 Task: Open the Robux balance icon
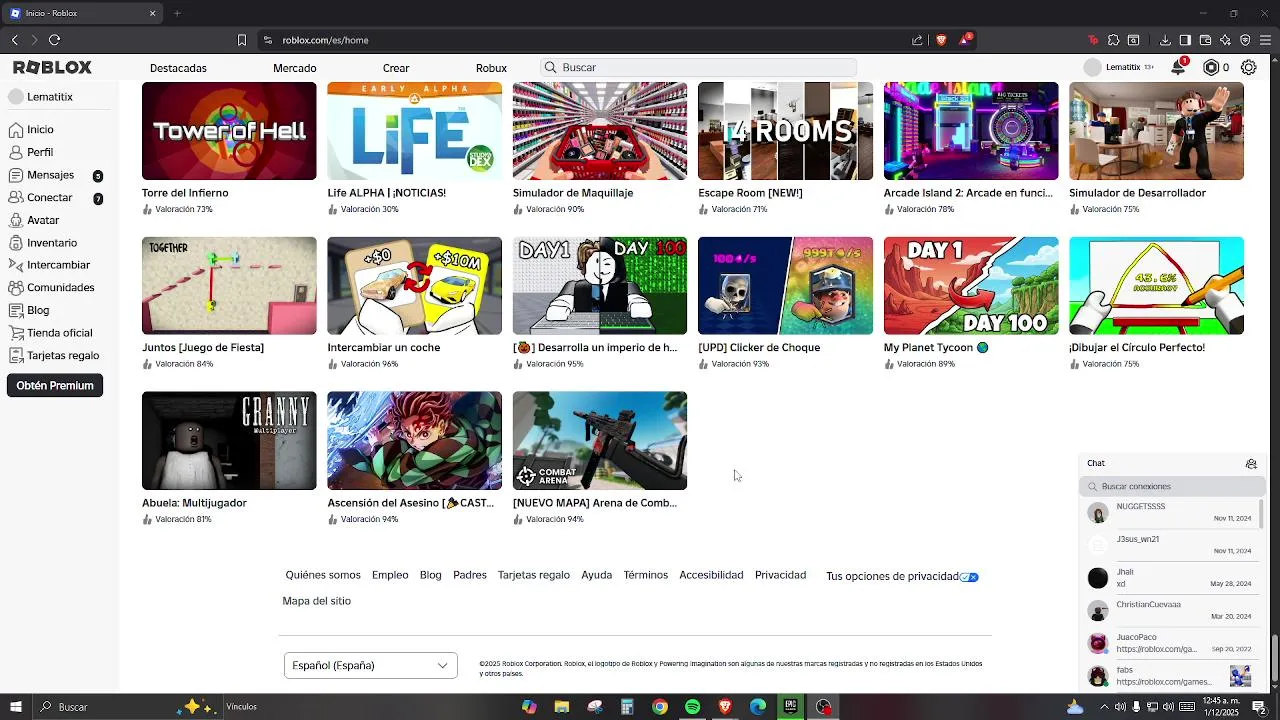pos(1211,67)
